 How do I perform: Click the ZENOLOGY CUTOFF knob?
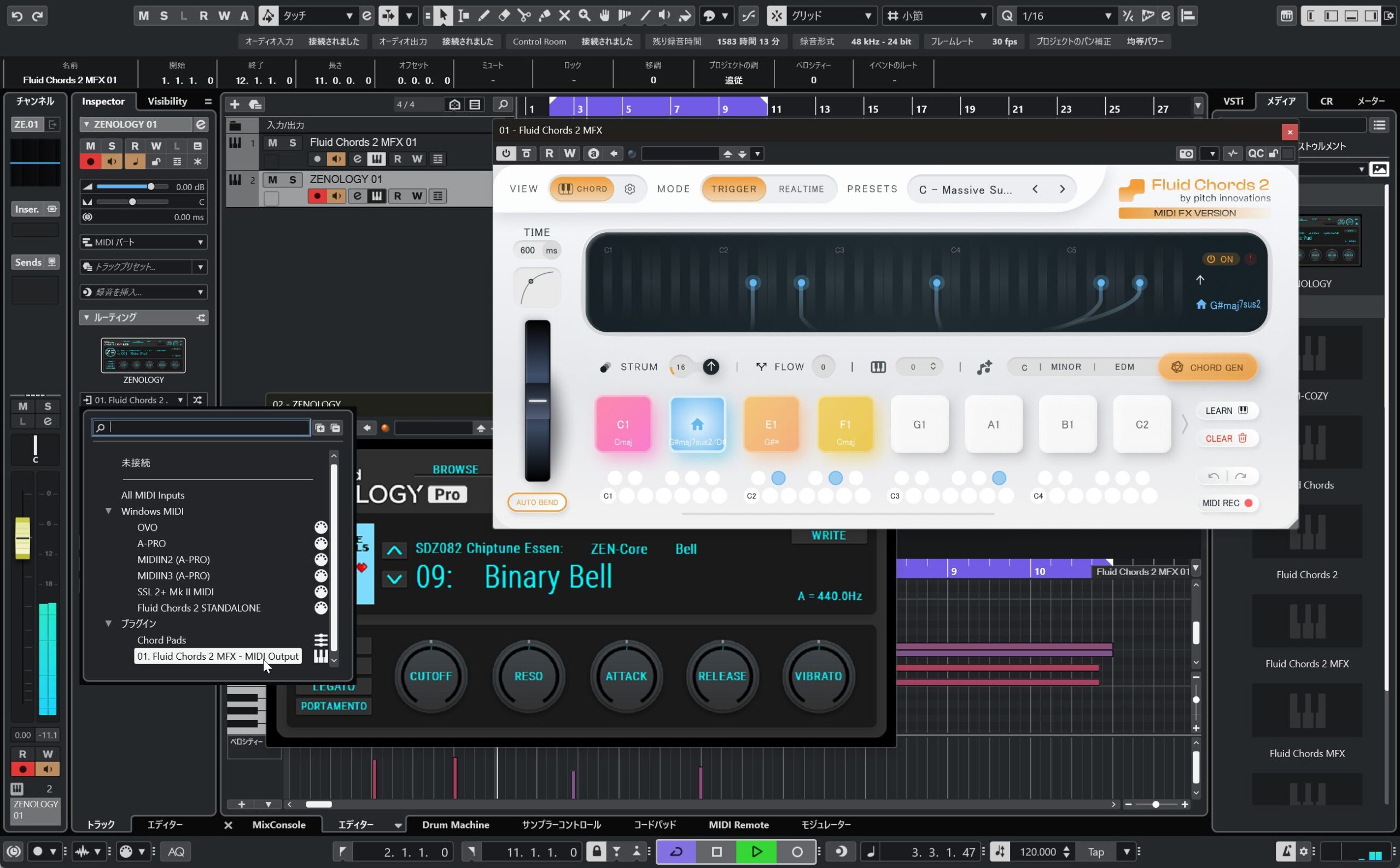[430, 676]
